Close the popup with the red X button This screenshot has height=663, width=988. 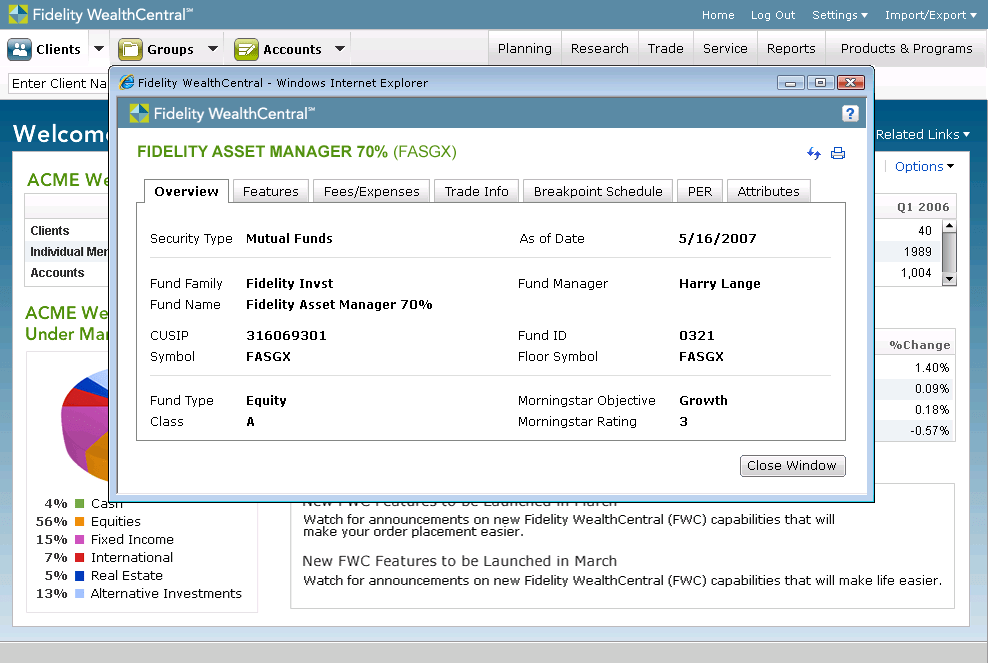(x=851, y=83)
